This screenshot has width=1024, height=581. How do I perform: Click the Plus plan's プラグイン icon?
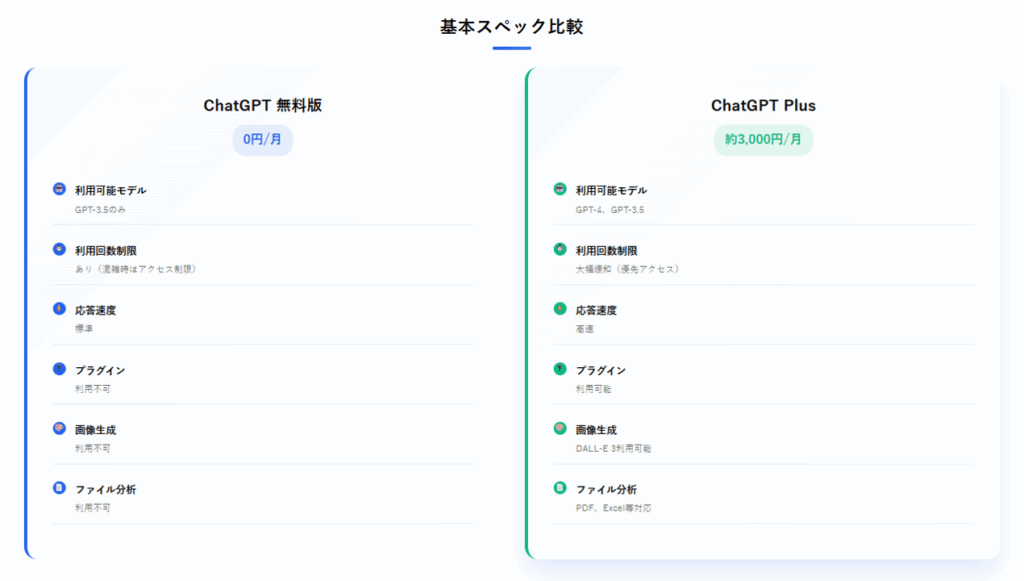coord(560,369)
